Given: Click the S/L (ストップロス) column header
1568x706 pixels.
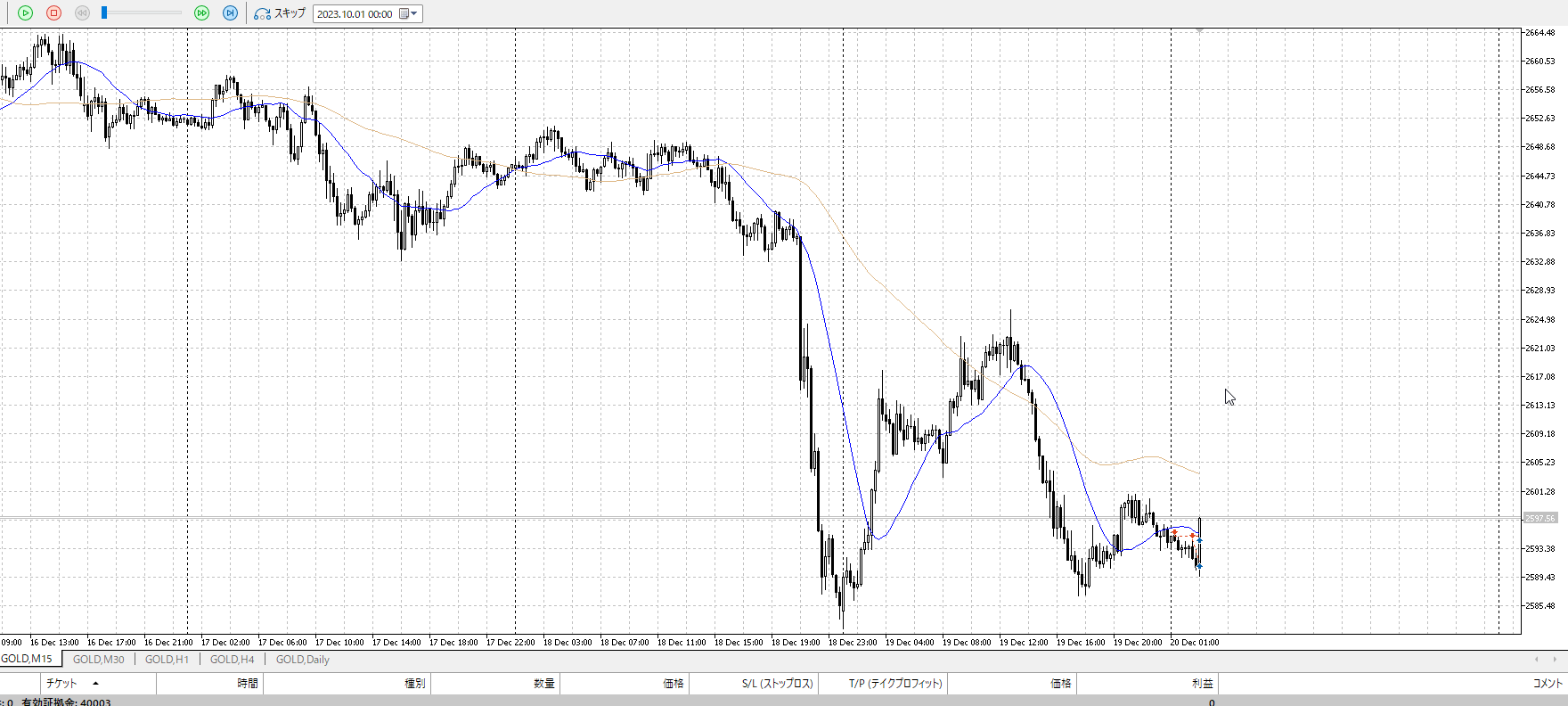Looking at the screenshot, I should (777, 684).
